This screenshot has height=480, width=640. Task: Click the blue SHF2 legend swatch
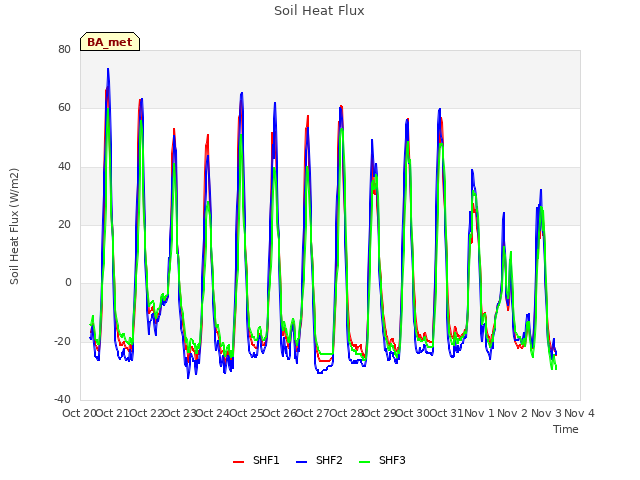click(x=301, y=462)
